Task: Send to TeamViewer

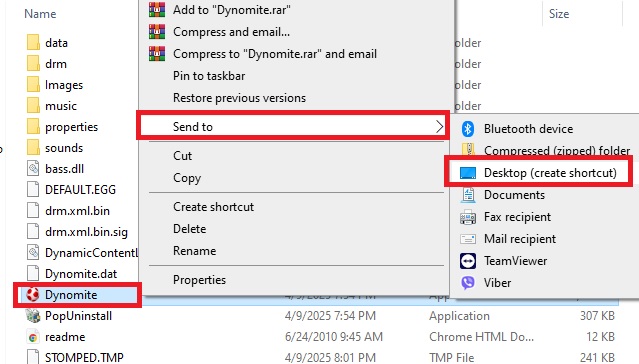Action: point(516,261)
